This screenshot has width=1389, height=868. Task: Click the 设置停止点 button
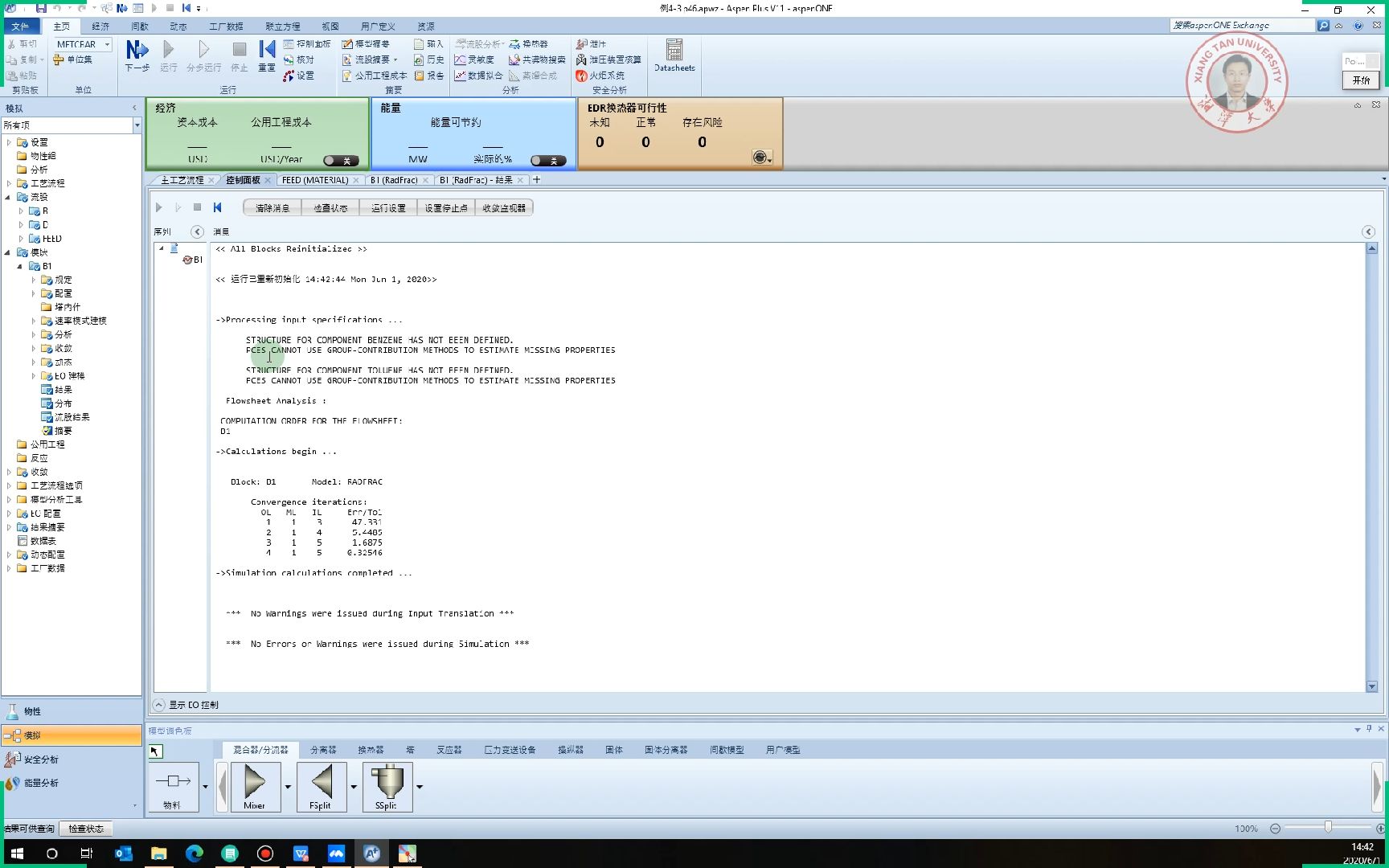click(x=446, y=208)
